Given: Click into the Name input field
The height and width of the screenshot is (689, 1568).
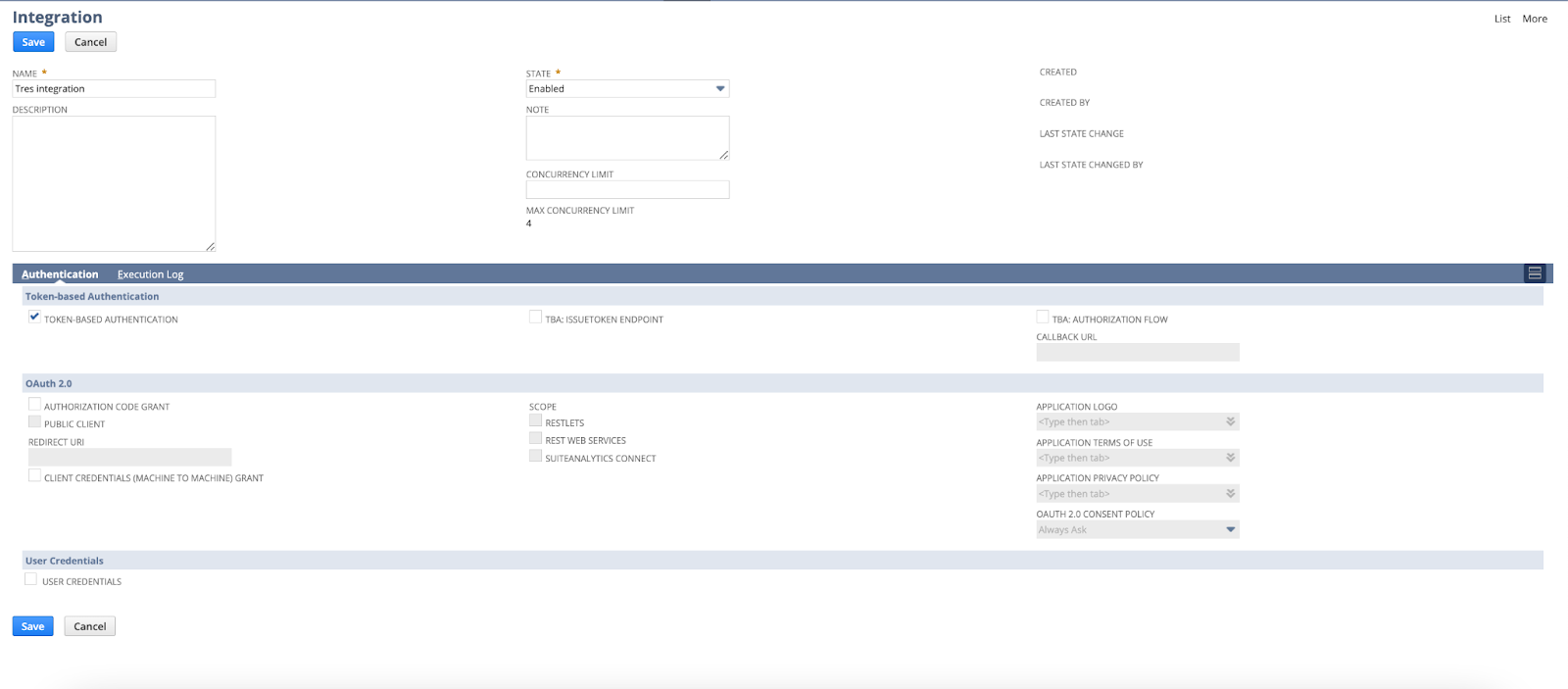Looking at the screenshot, I should click(114, 89).
